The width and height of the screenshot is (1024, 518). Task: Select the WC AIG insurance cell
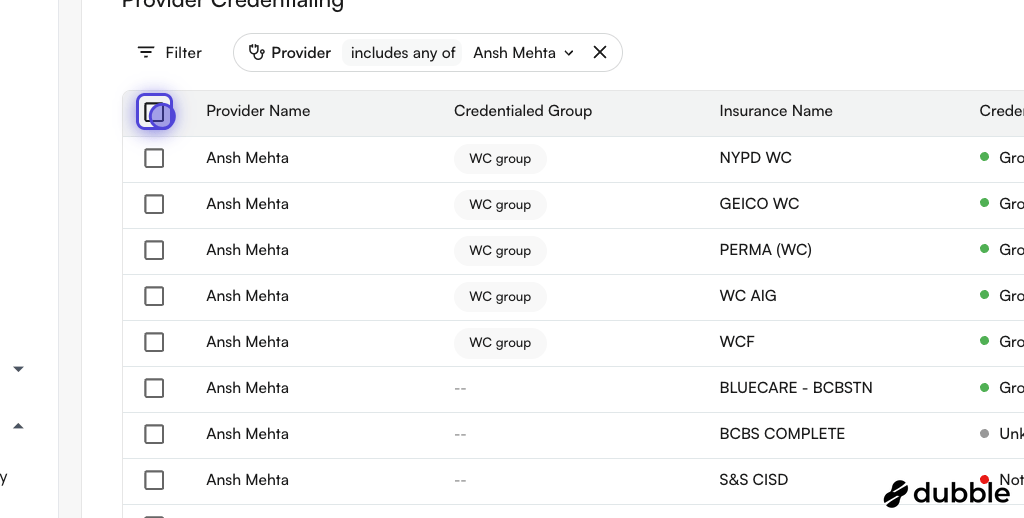748,296
